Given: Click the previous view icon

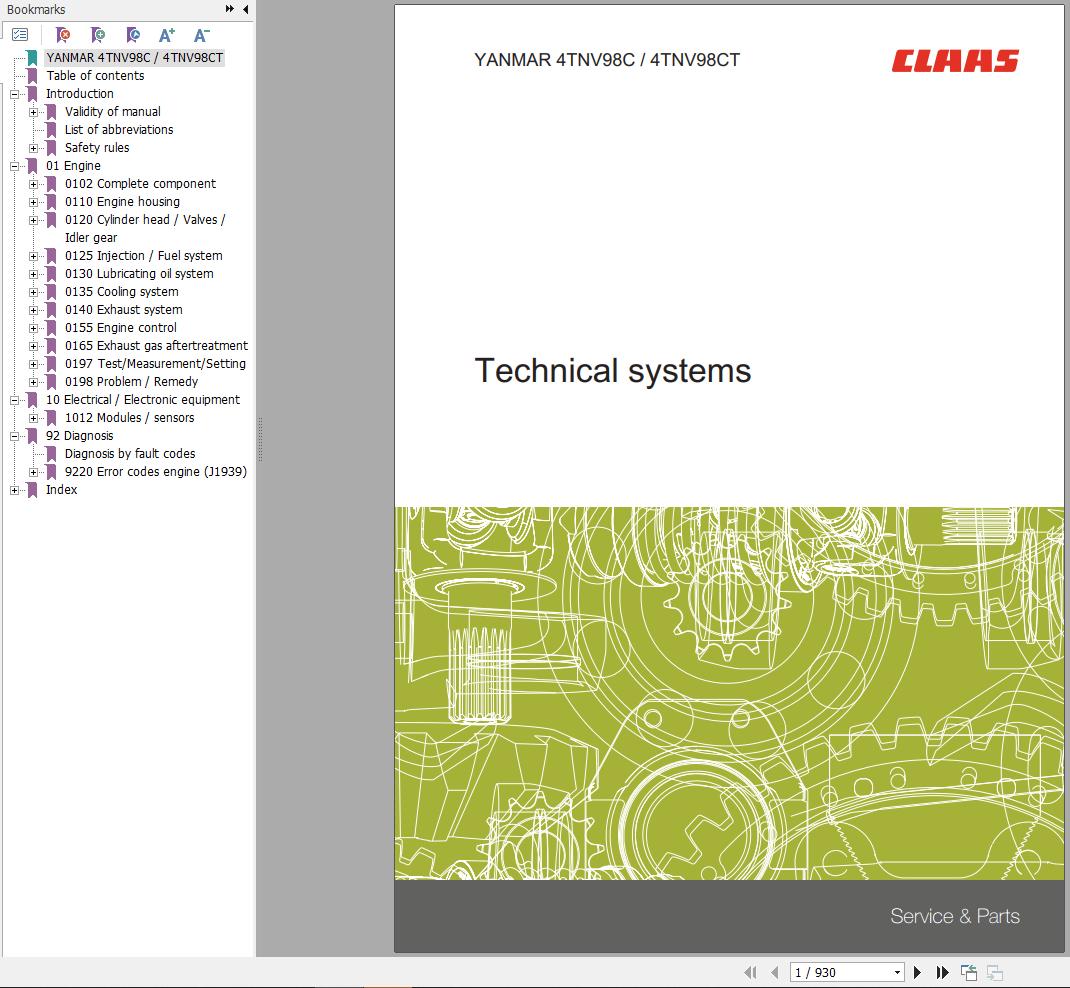Looking at the screenshot, I should 969,972.
